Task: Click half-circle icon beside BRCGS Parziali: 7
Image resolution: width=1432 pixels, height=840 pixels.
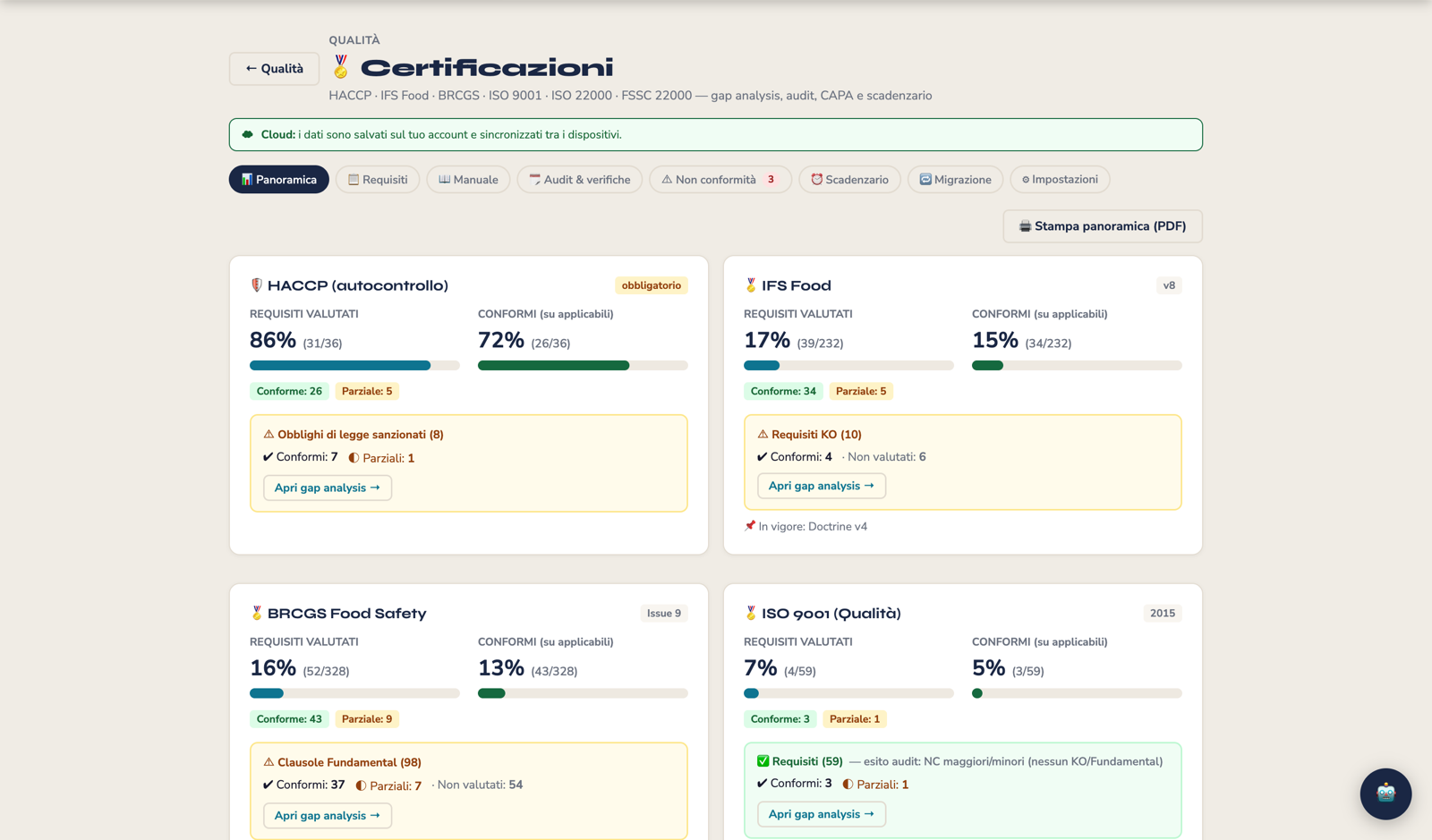Action: click(361, 785)
